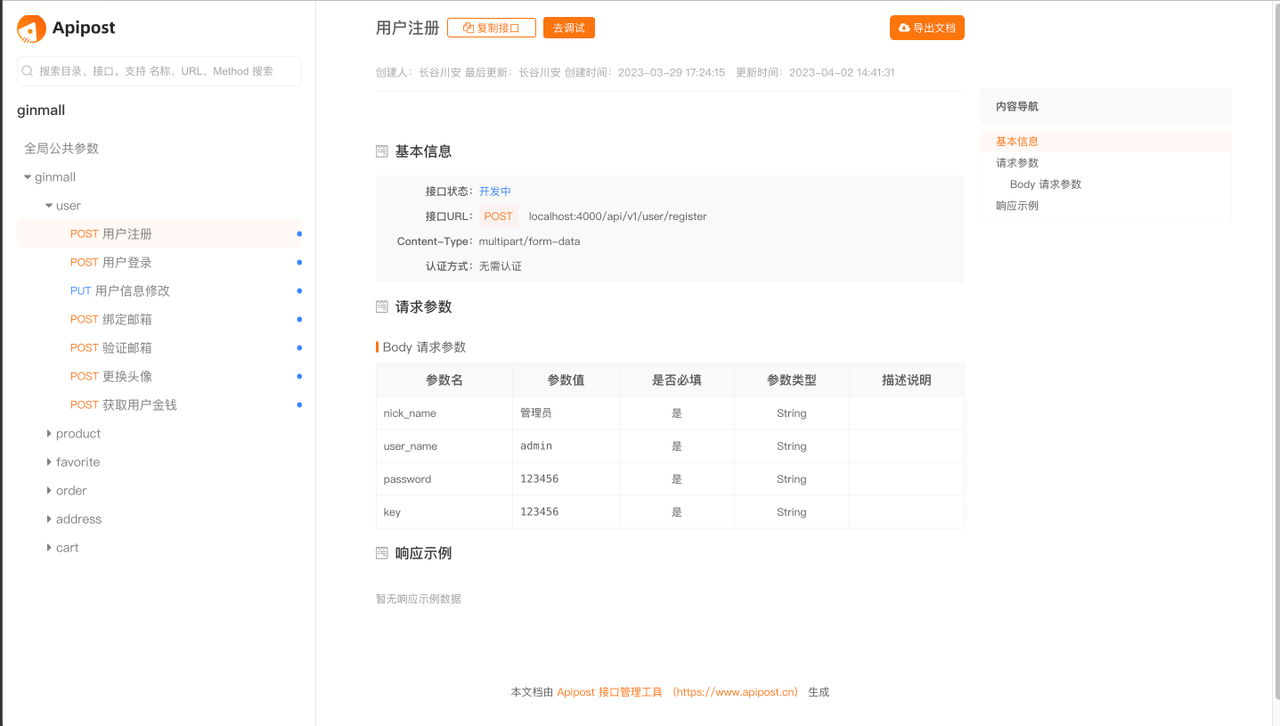Click the 管理员 value cell
This screenshot has width=1280, height=726.
tap(566, 413)
